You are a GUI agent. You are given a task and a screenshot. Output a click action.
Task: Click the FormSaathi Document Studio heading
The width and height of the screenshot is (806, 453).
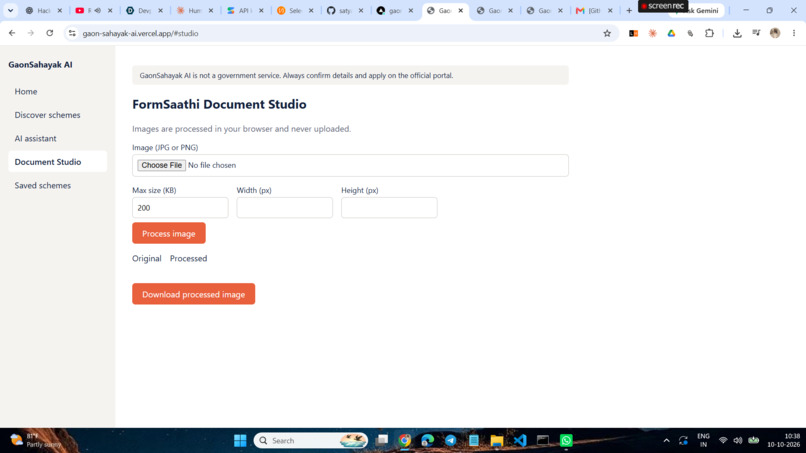click(219, 104)
